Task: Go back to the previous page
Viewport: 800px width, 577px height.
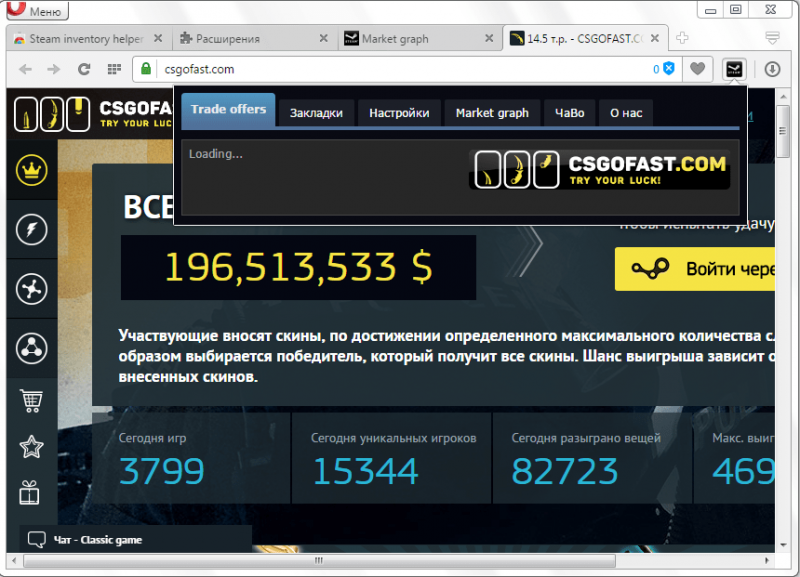Action: pos(25,69)
